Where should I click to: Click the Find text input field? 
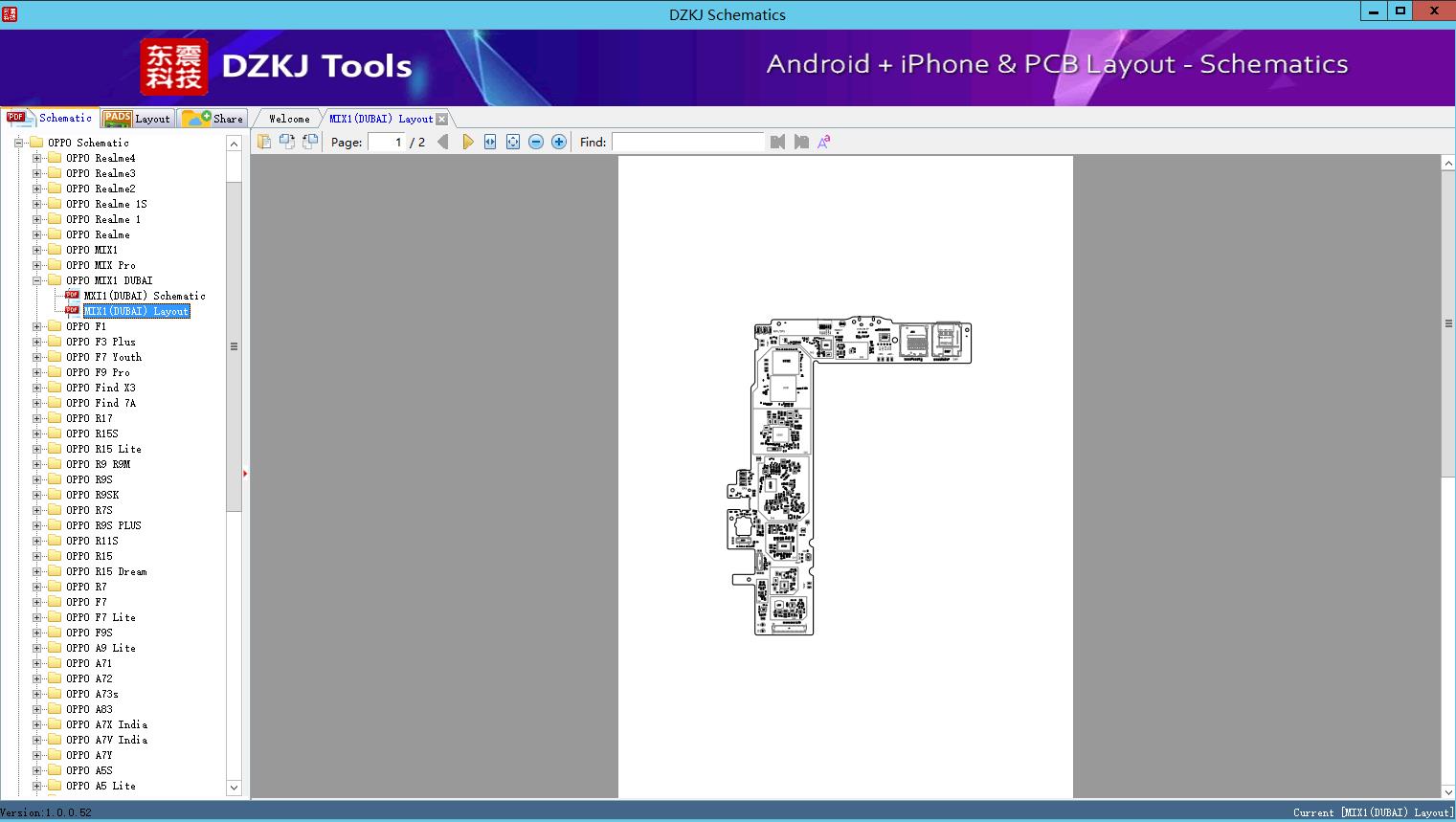point(687,142)
